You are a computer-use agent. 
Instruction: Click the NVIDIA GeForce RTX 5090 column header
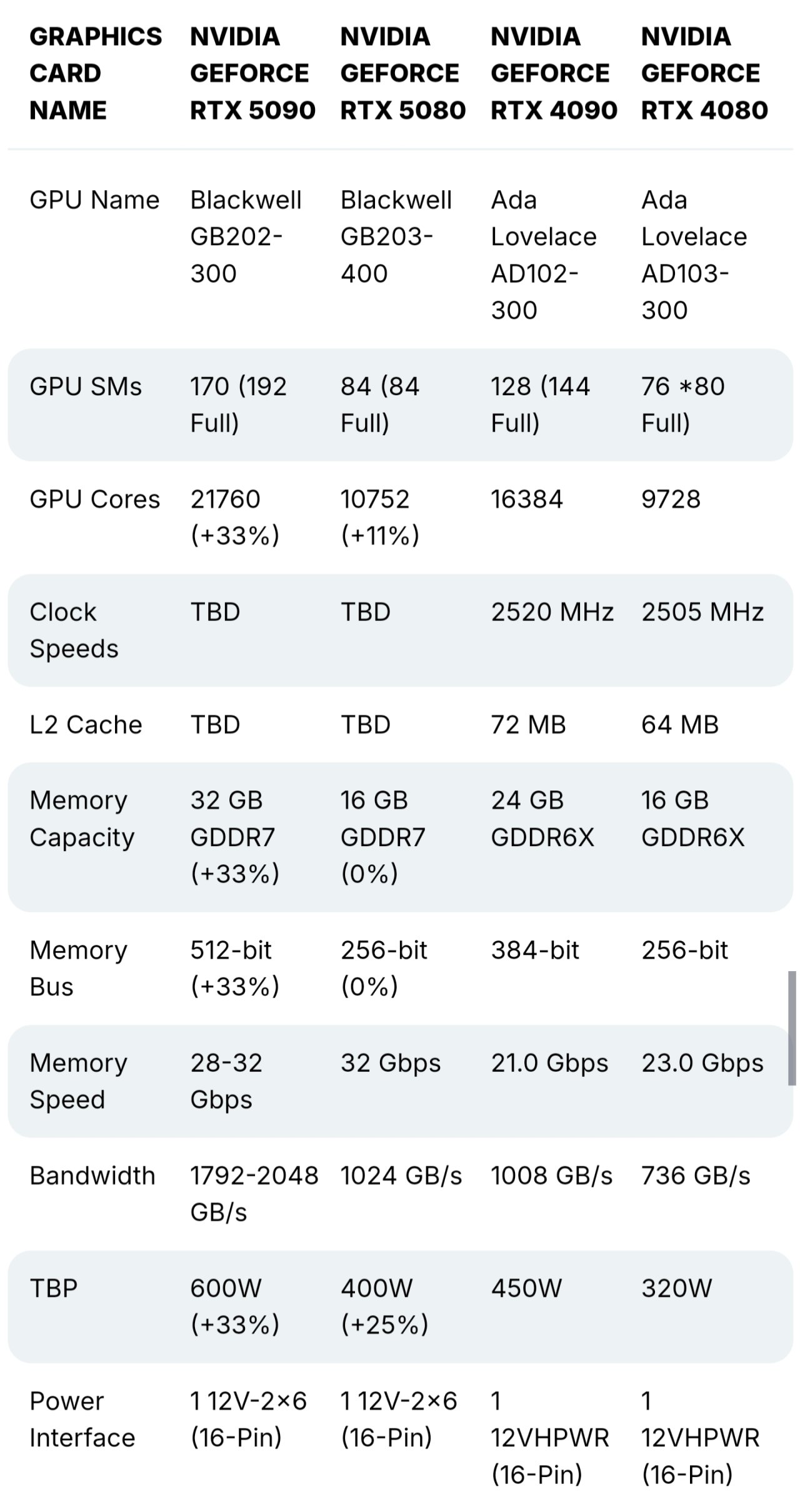click(252, 73)
